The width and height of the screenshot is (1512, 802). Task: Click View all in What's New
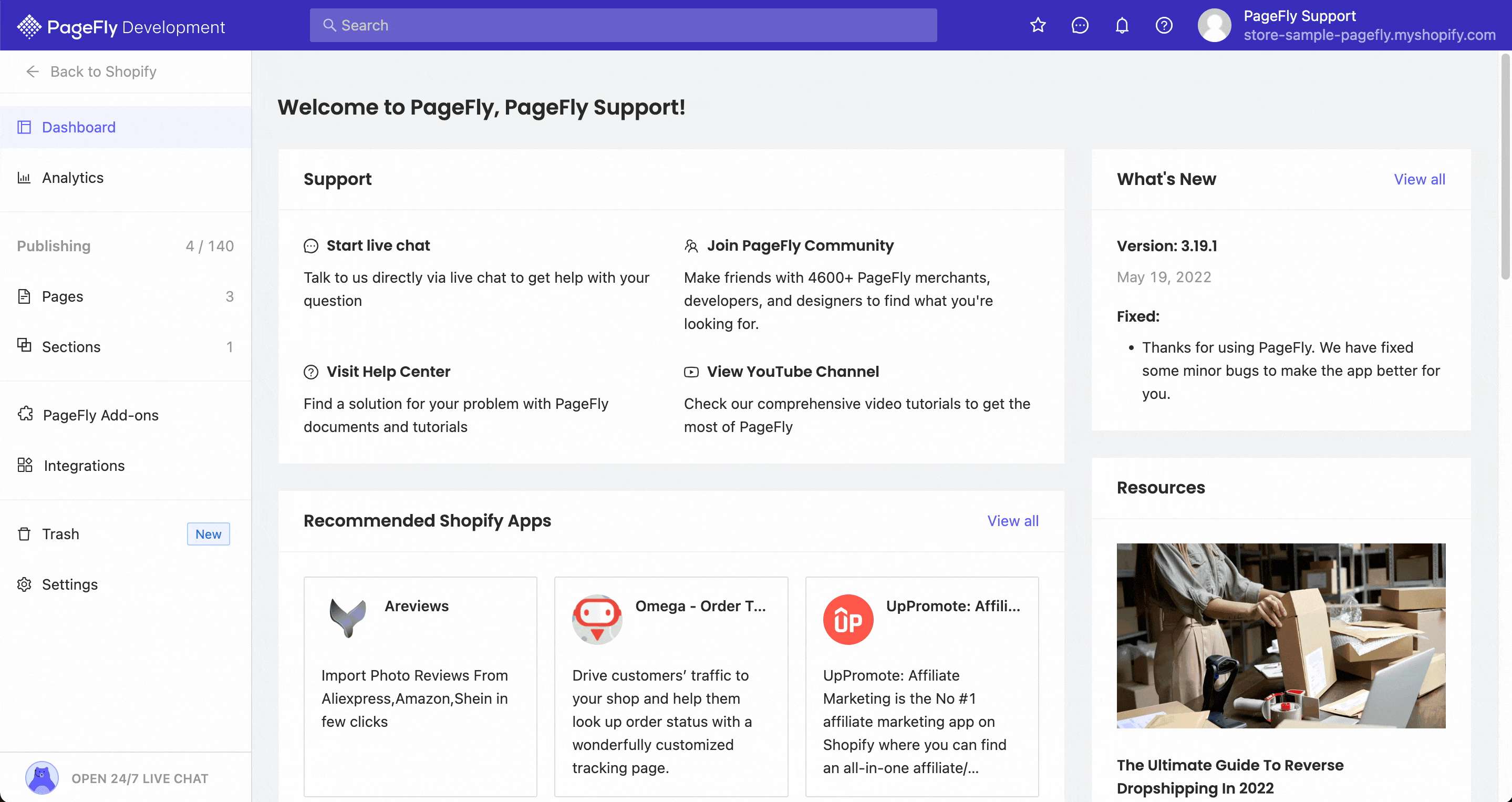(x=1419, y=179)
